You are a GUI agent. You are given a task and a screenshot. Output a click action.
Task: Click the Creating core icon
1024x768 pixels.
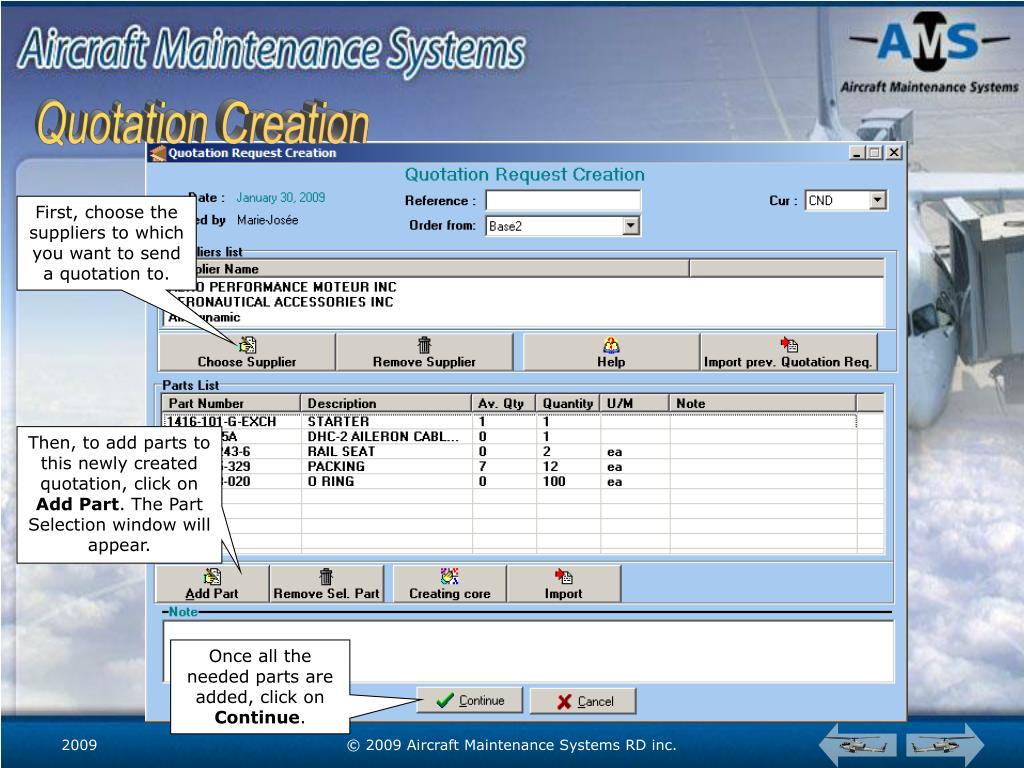[449, 576]
